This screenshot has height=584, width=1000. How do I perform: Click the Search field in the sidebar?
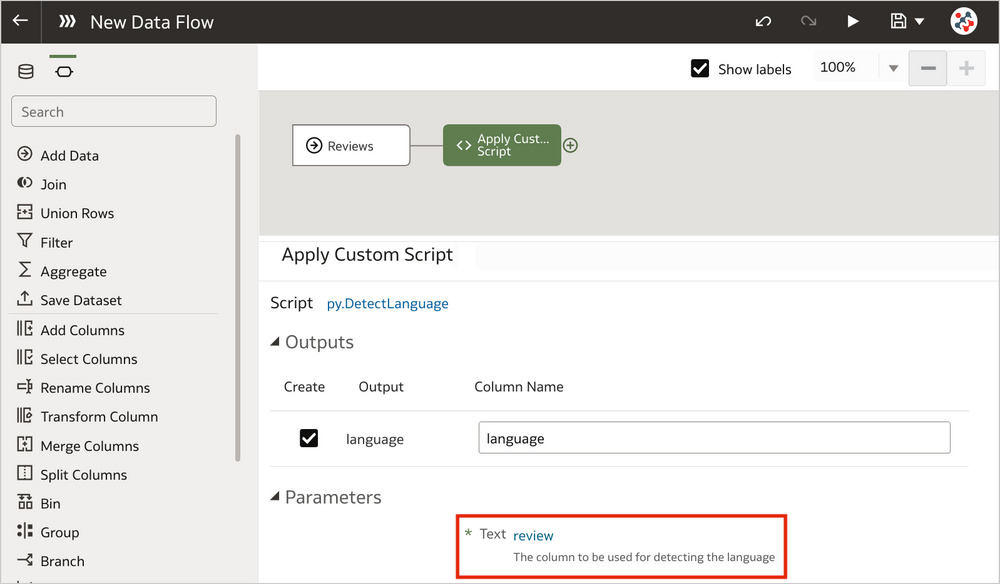[x=113, y=111]
